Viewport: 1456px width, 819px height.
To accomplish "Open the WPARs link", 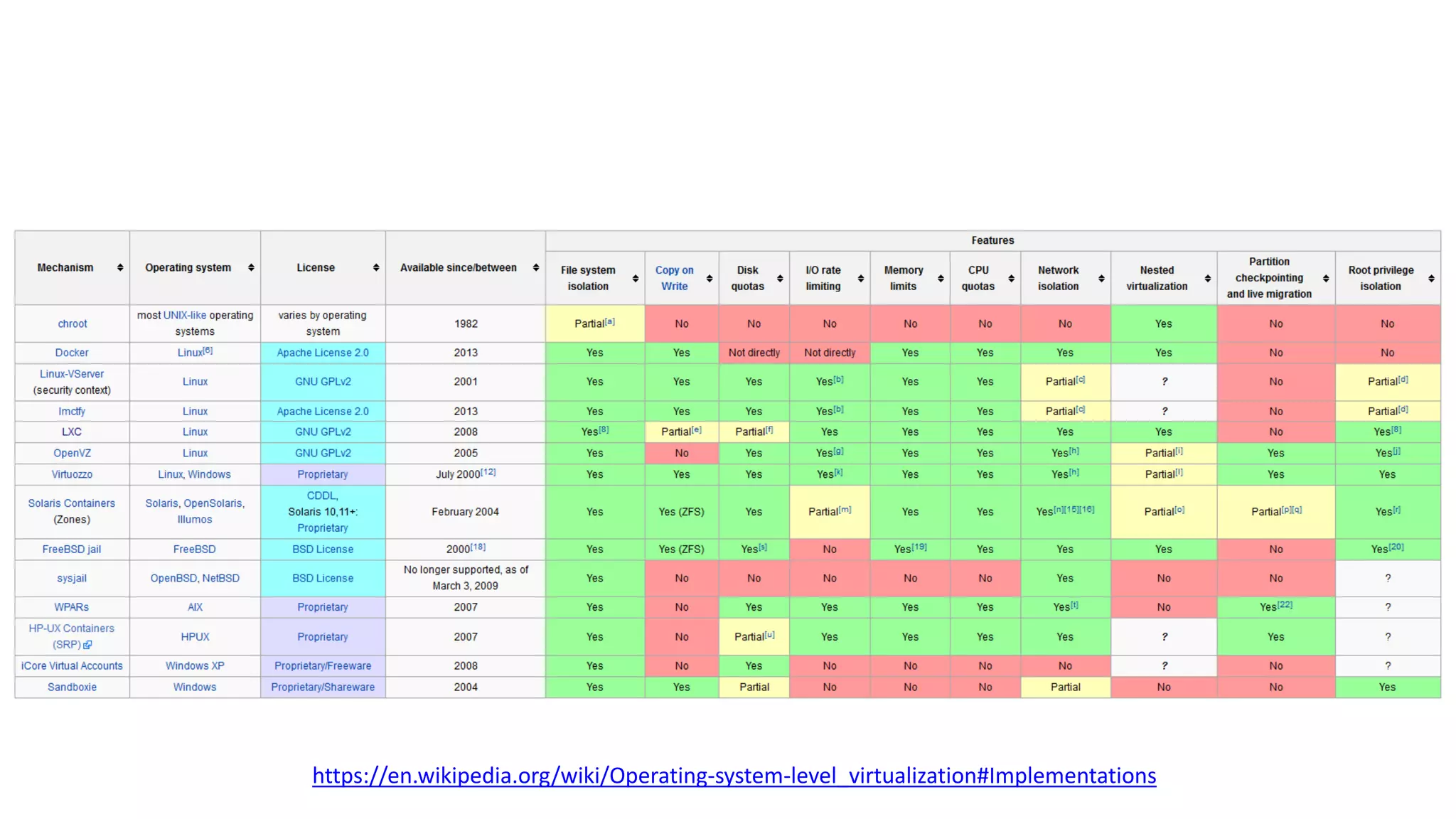I will click(x=72, y=608).
